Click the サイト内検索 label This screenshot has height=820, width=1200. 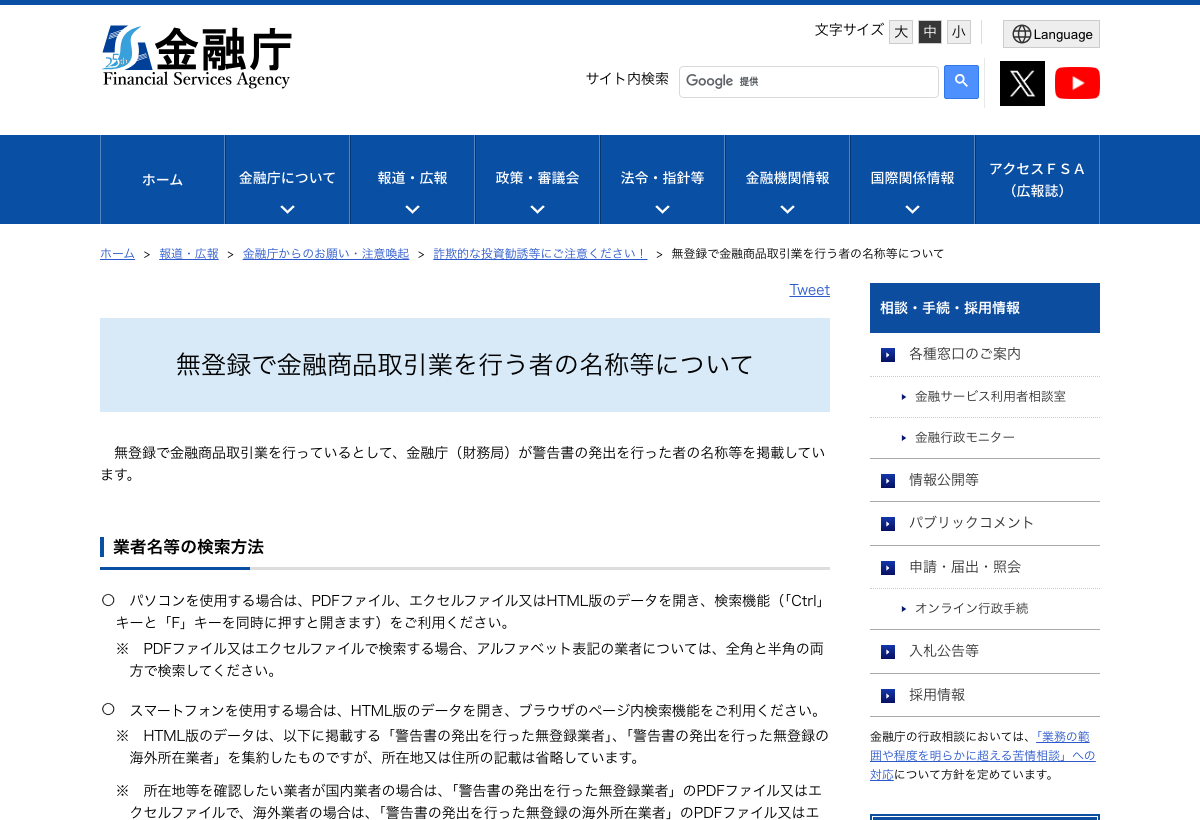point(627,79)
